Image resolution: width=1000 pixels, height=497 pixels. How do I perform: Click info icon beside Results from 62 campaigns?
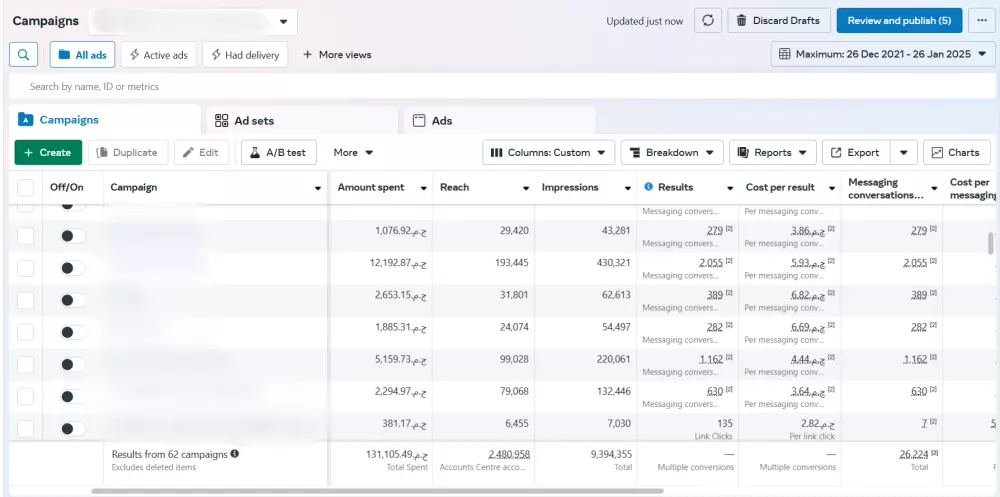pos(235,454)
